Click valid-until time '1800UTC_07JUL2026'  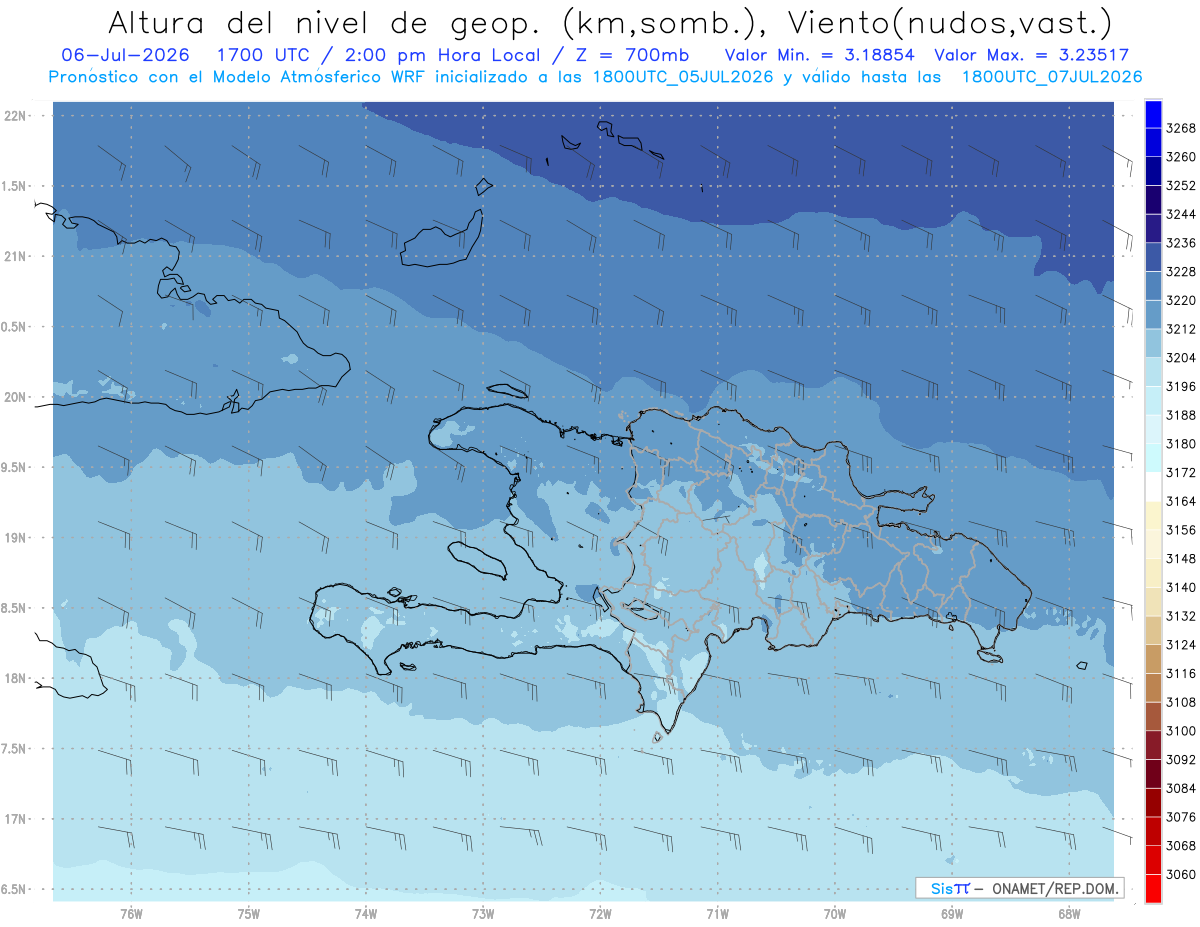1052,77
